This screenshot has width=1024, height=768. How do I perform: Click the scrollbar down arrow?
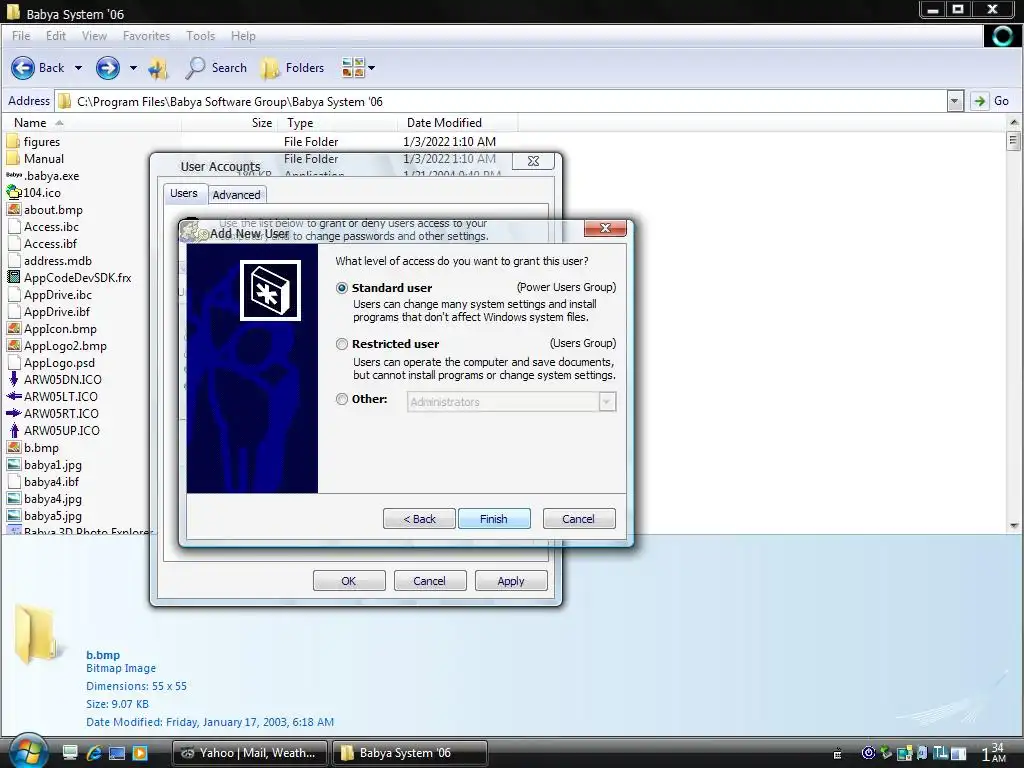click(x=1014, y=526)
